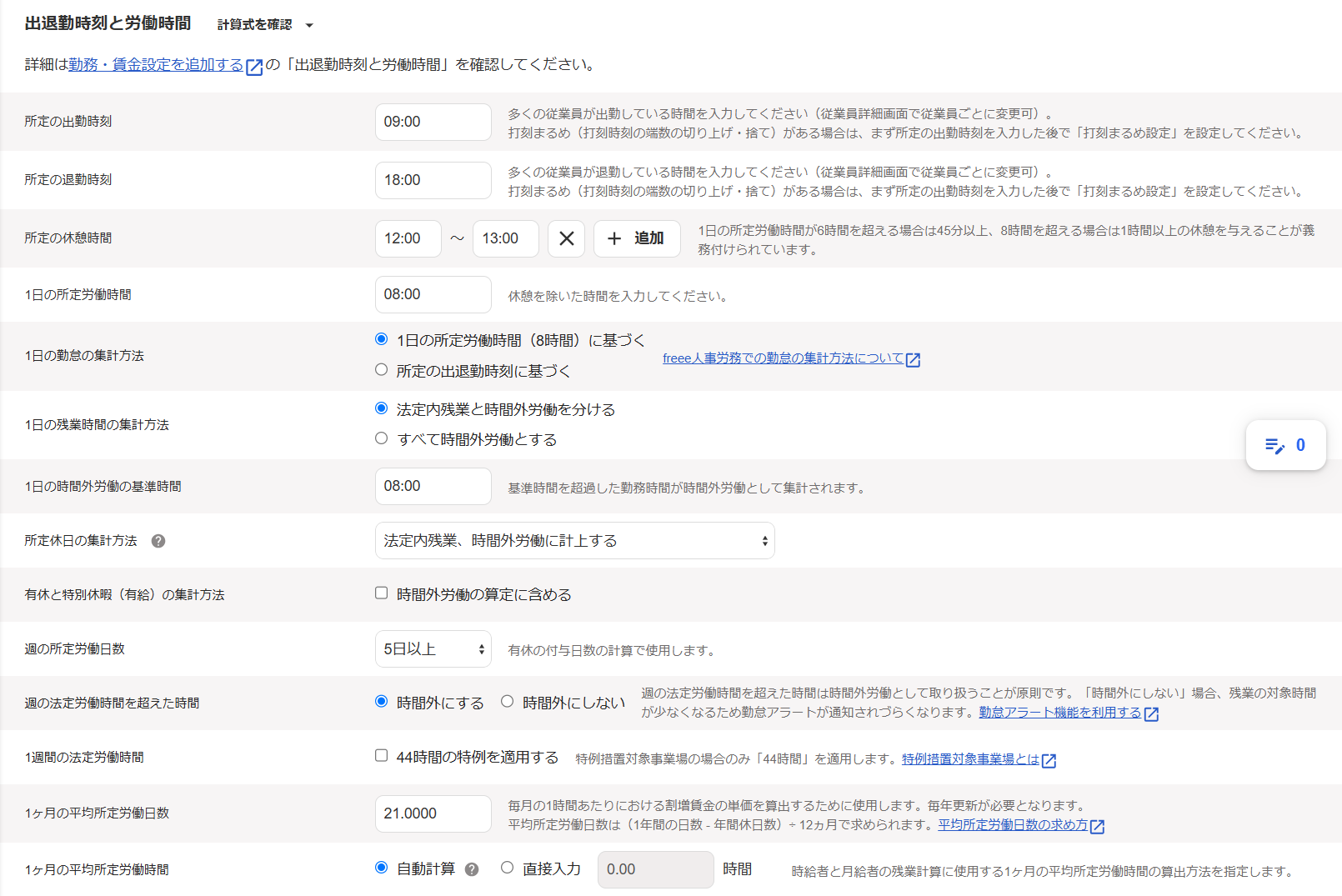Viewport: 1342px width, 896px height.
Task: Click the 1日の所定労働時間 field 08:00
Action: 433,294
